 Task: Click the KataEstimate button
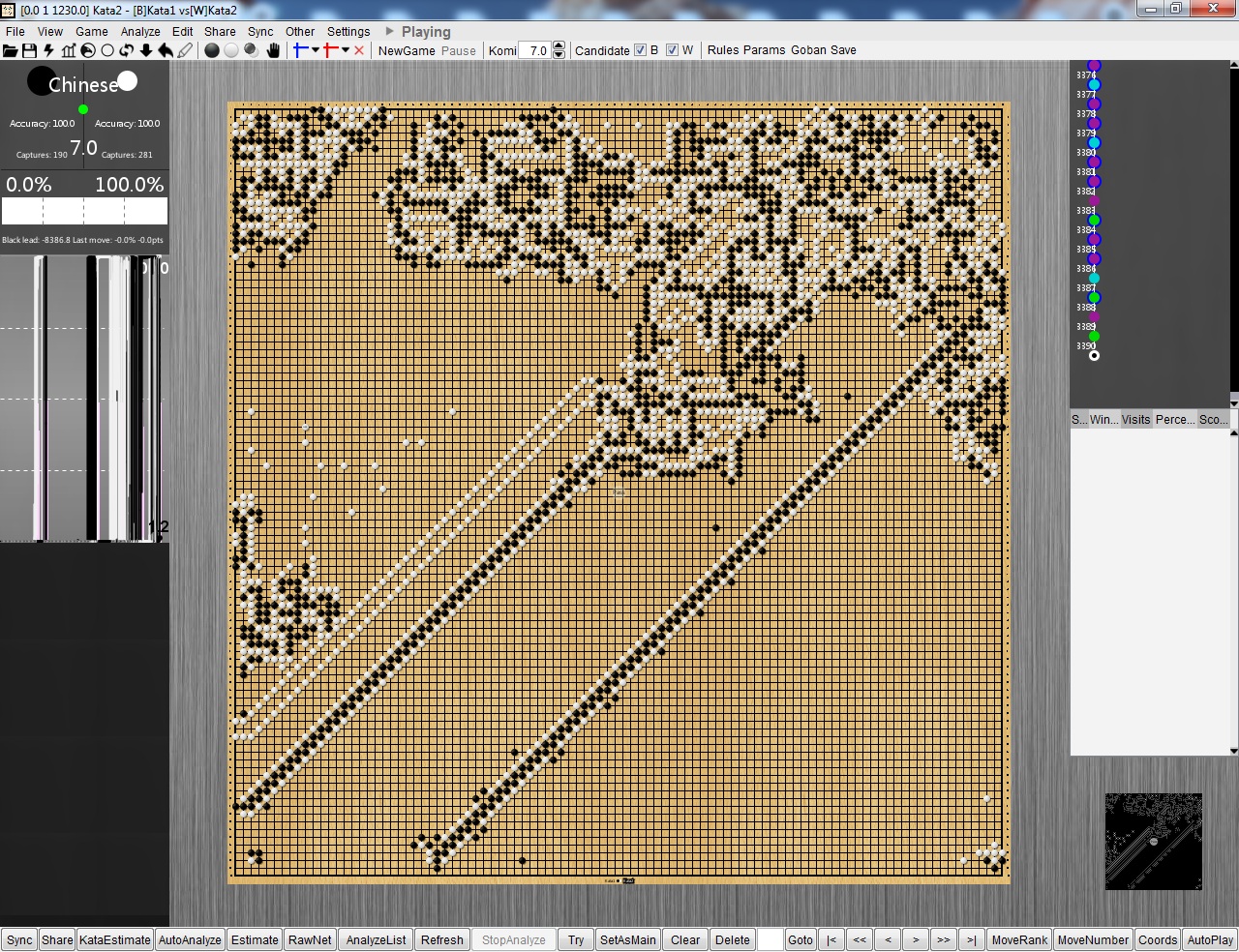click(x=115, y=939)
